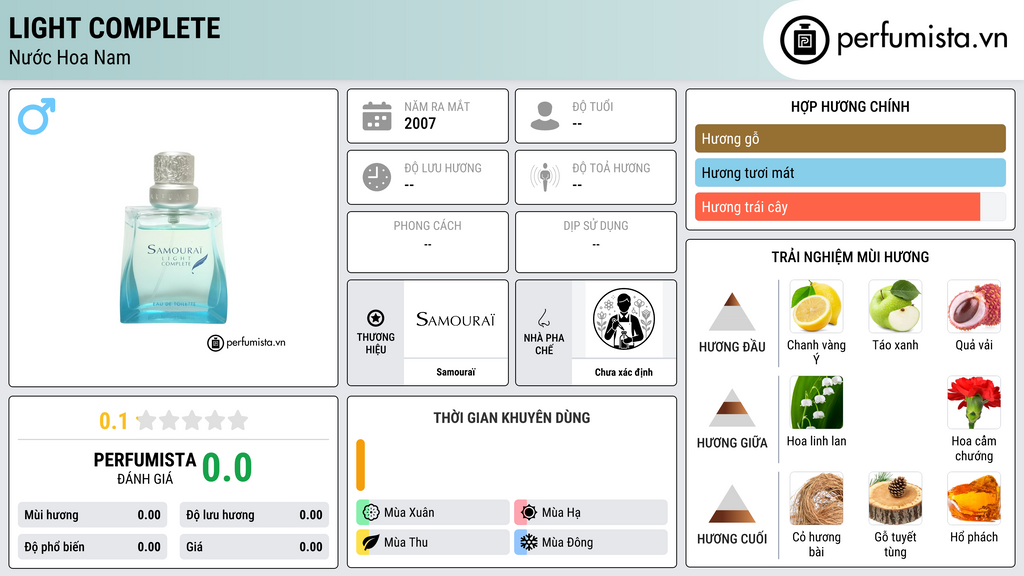Screen dimensions: 1024x576
Task: Click the Hương trái cây accord bar
Action: click(x=850, y=207)
